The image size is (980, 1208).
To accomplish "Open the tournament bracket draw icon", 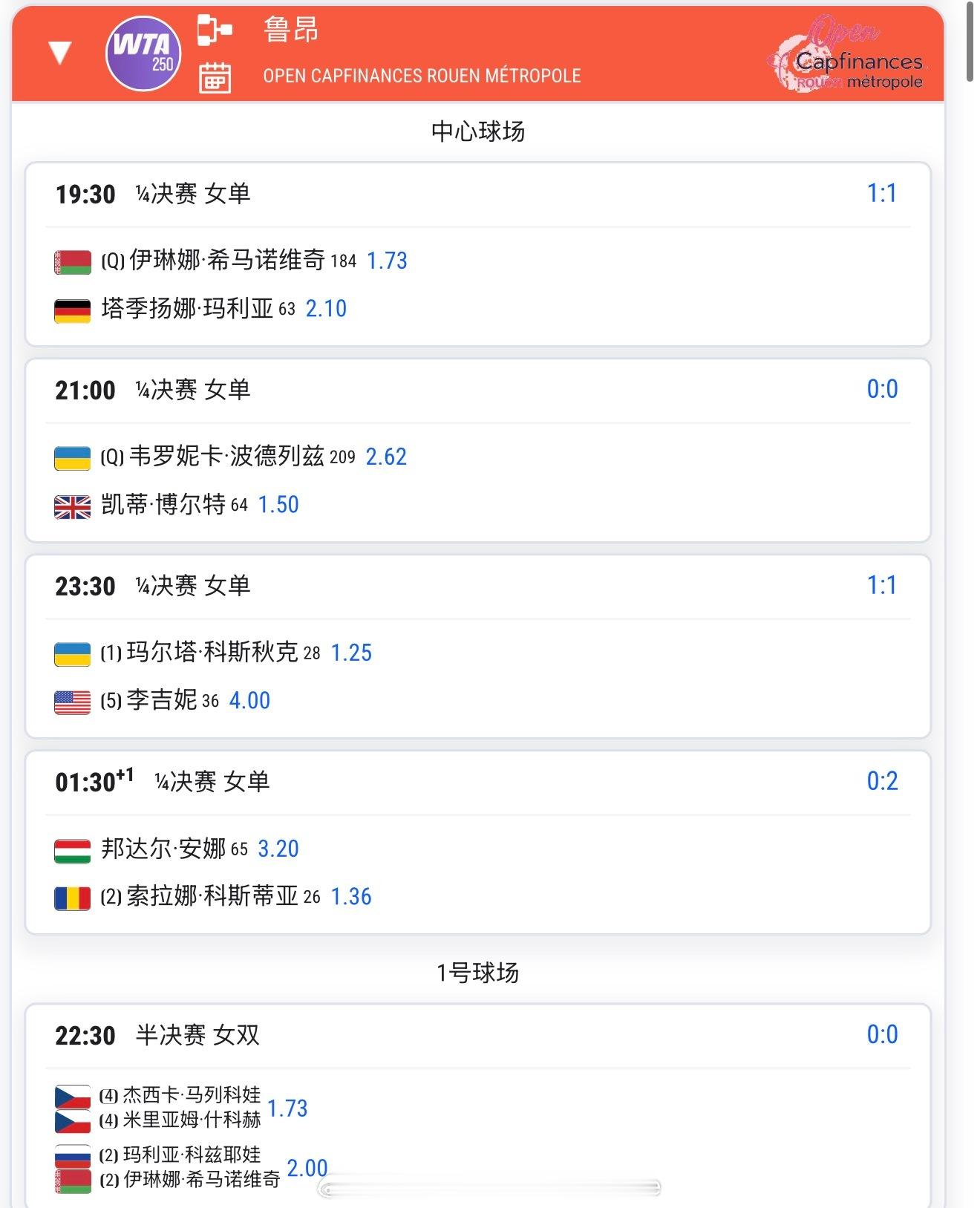I will [x=215, y=30].
